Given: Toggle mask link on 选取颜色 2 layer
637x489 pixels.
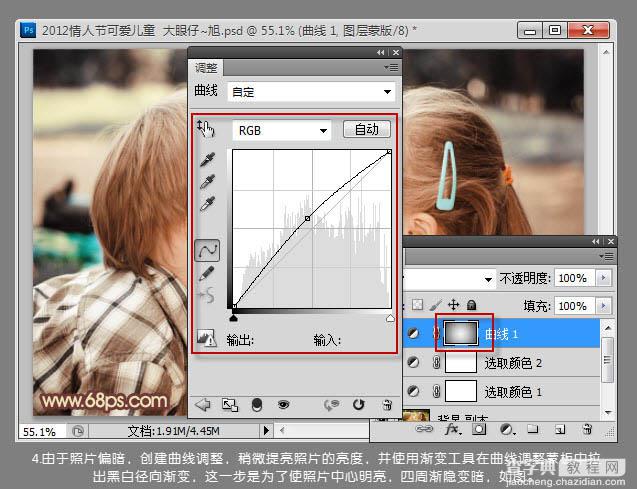Looking at the screenshot, I should (x=437, y=362).
